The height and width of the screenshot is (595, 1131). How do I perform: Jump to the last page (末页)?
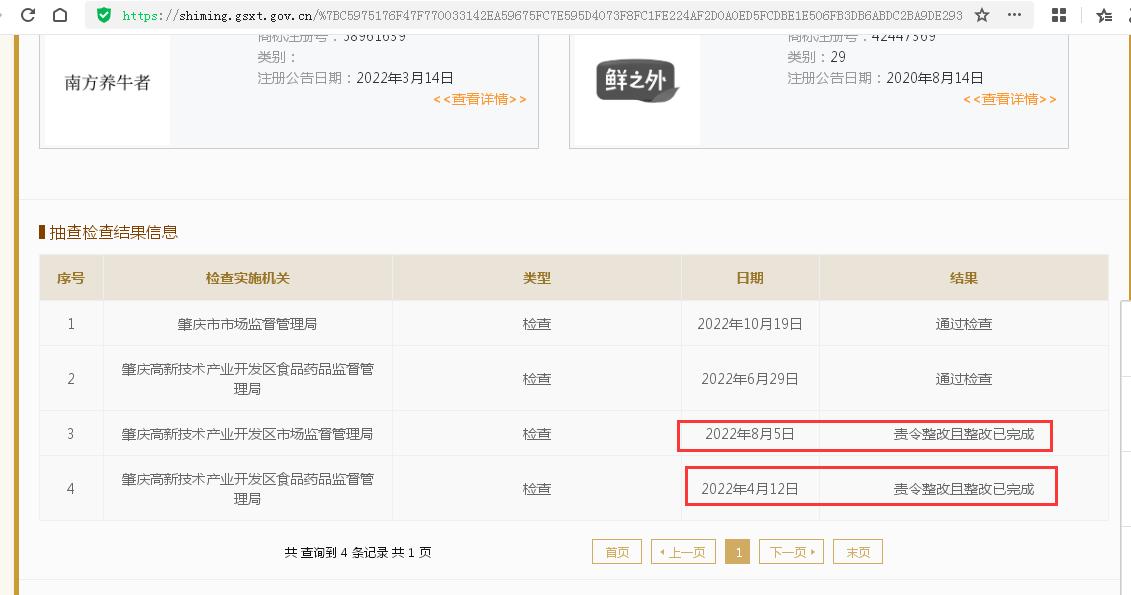858,552
